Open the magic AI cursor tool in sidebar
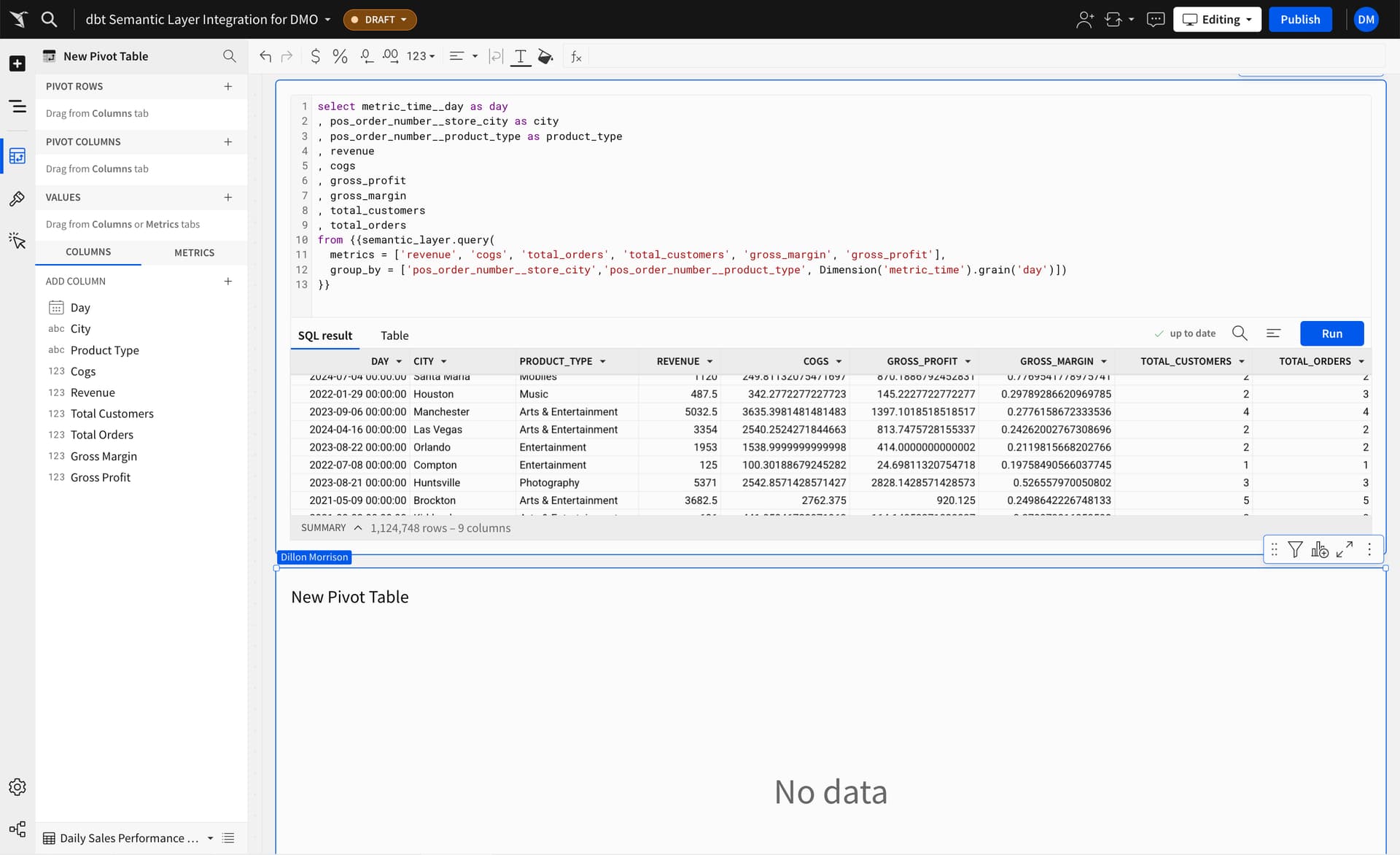The image size is (1400, 855). tap(17, 241)
